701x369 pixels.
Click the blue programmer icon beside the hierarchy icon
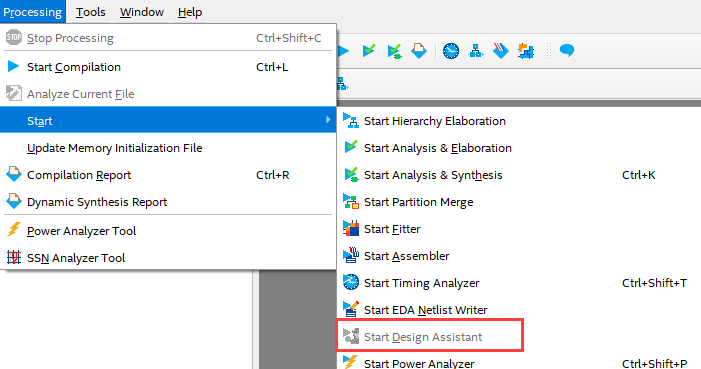click(x=501, y=51)
